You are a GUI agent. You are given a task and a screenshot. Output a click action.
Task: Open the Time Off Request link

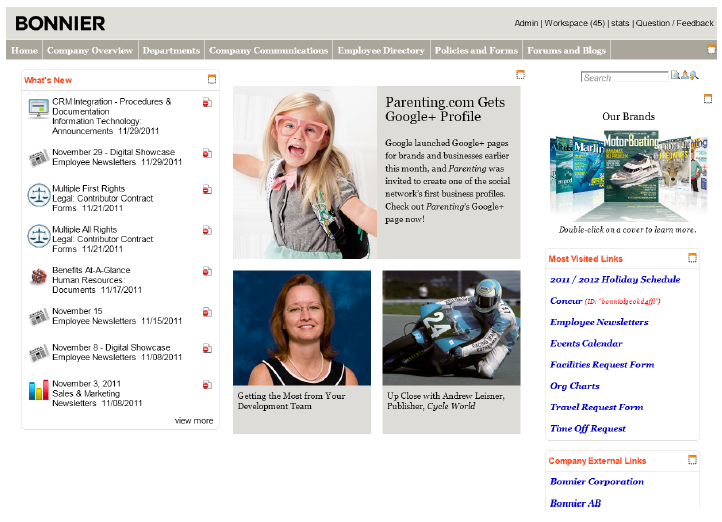click(588, 428)
